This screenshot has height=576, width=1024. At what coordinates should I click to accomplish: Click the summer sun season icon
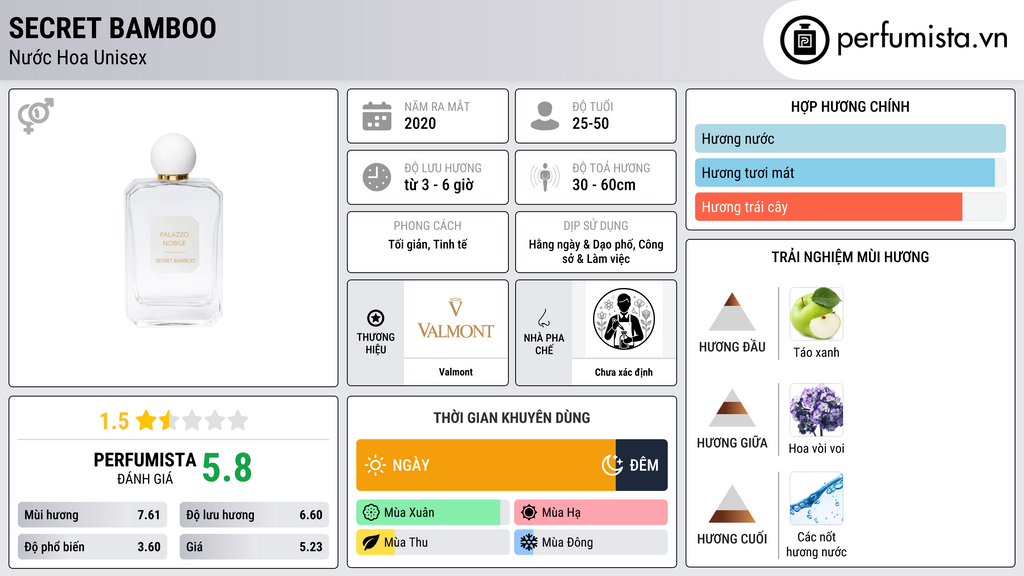(529, 513)
